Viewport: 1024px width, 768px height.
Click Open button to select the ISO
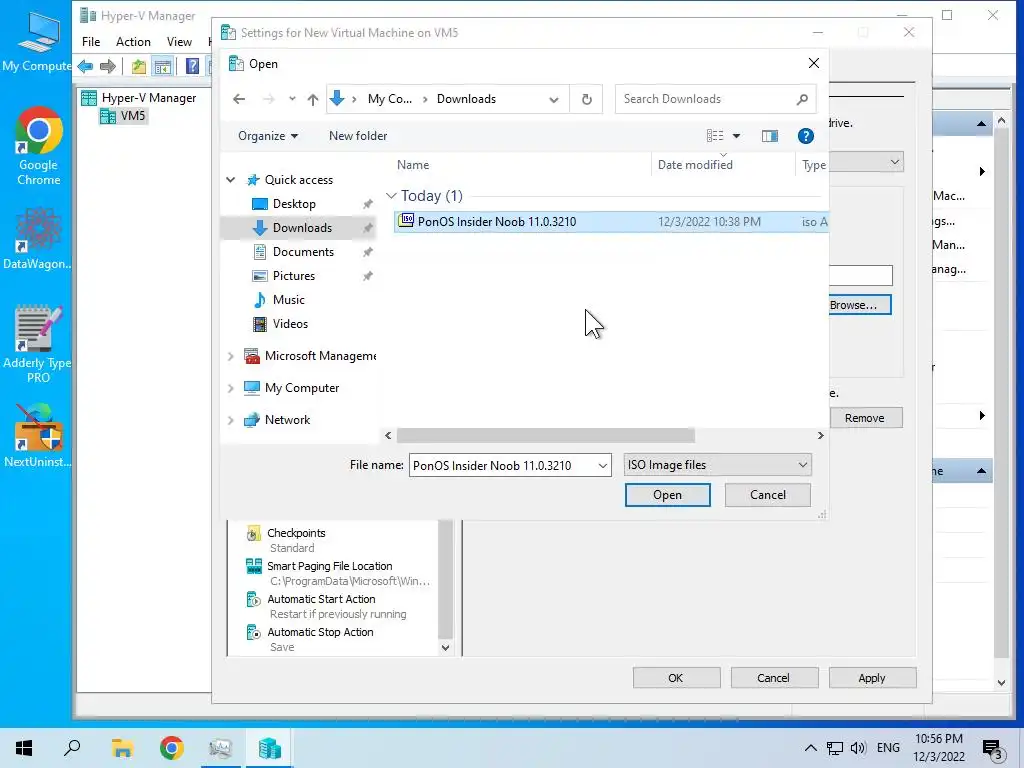pyautogui.click(x=667, y=495)
